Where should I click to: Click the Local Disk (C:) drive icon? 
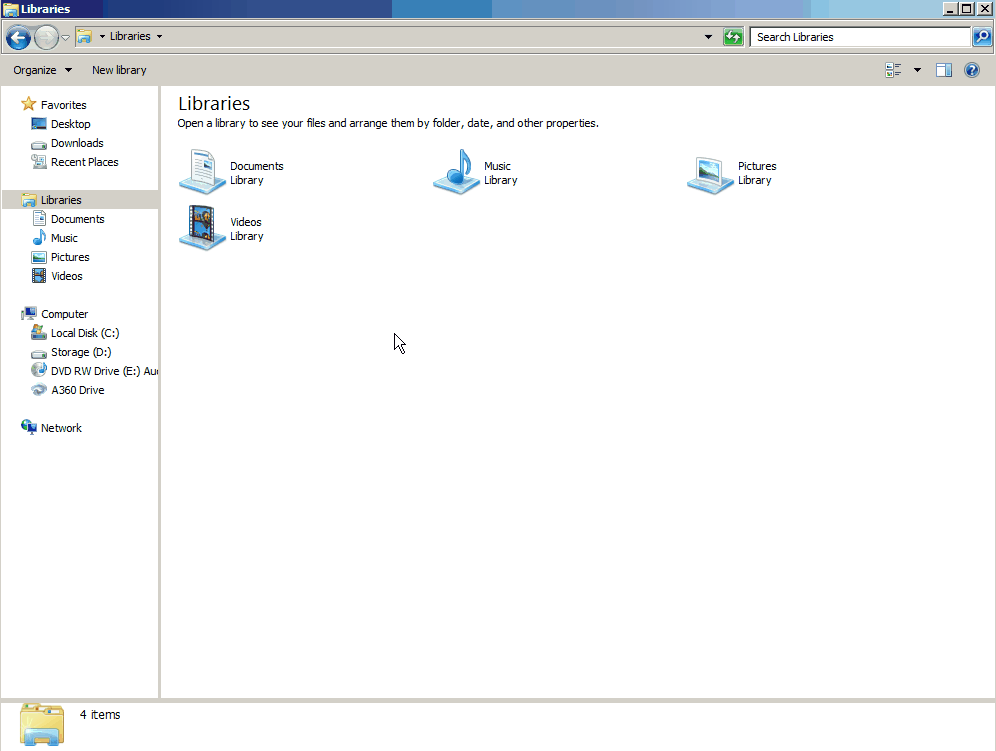[39, 332]
